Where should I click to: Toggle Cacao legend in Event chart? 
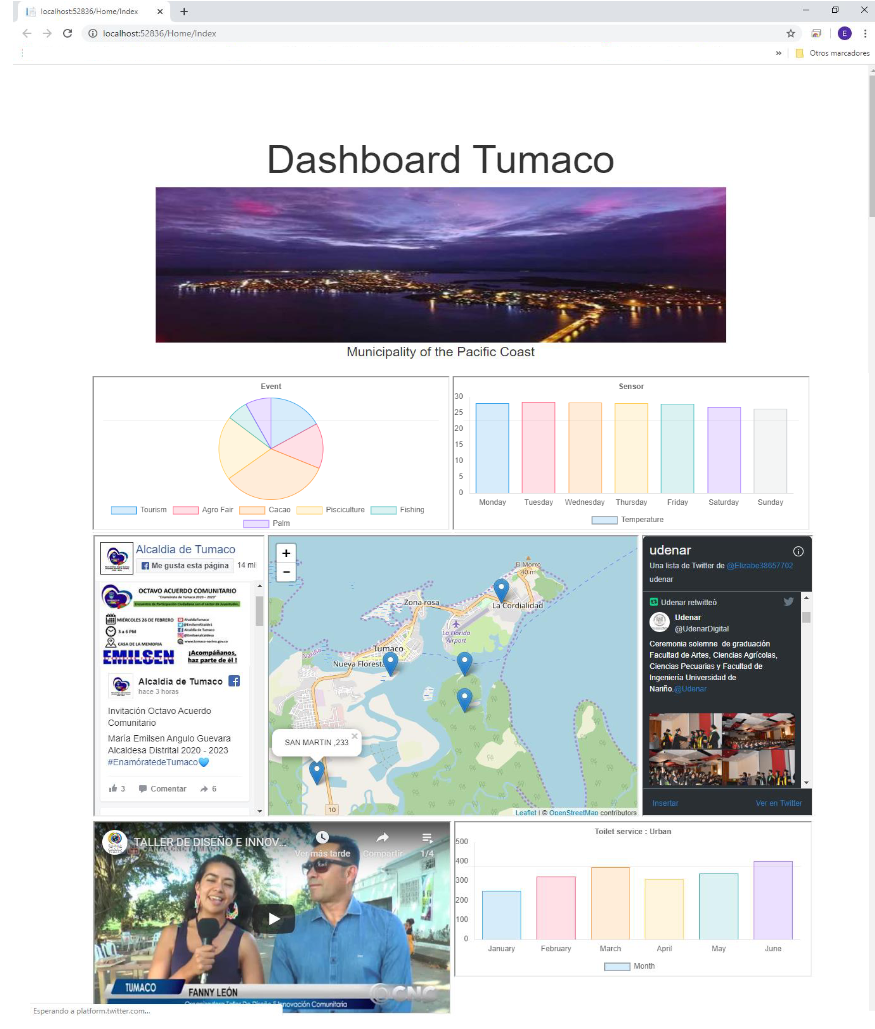[x=265, y=510]
